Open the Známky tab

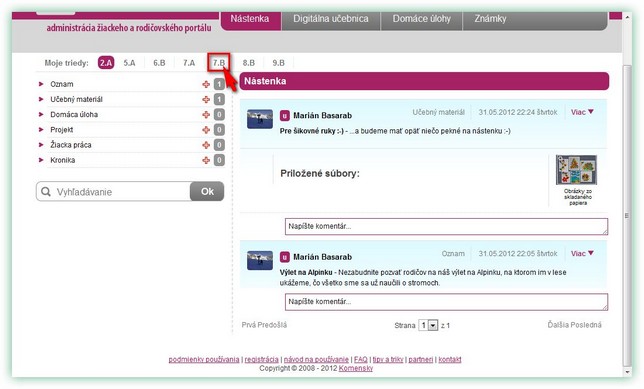click(x=490, y=19)
